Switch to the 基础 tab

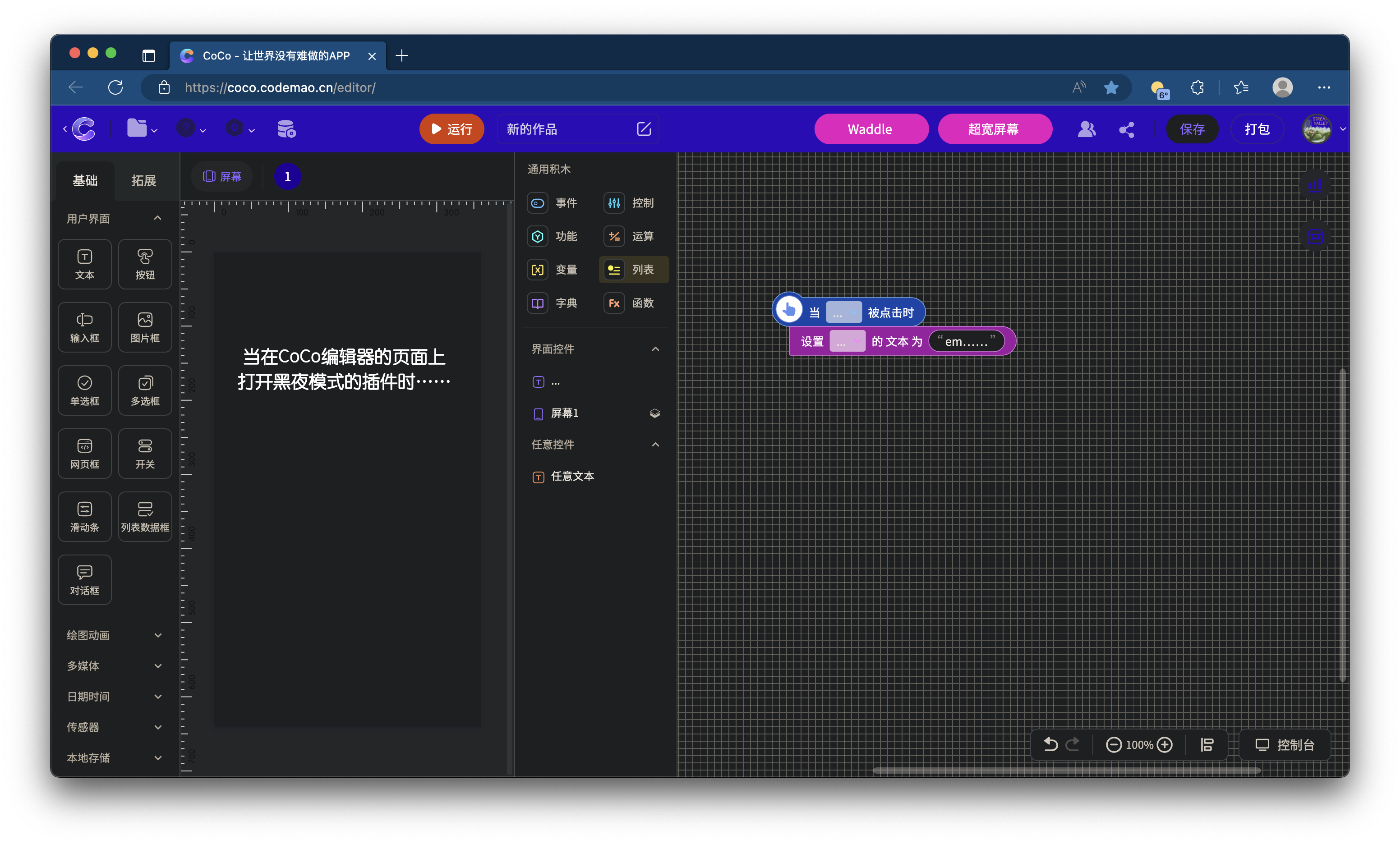pos(85,181)
